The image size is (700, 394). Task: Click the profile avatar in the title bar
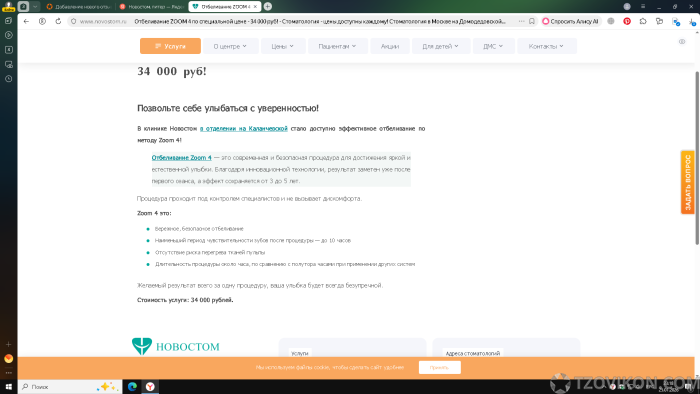tap(627, 6)
